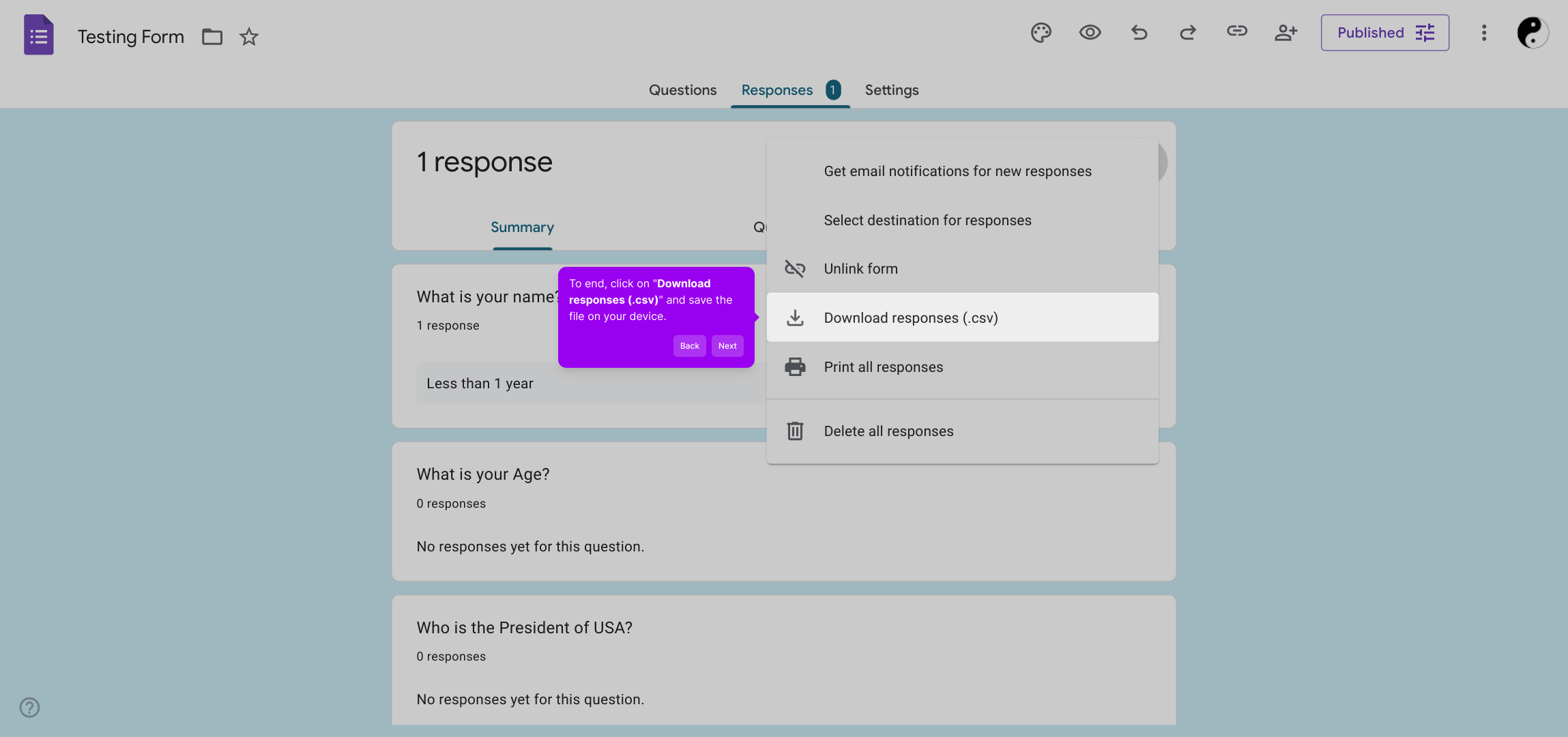
Task: Click Back in the purple tooltip
Action: [689, 346]
